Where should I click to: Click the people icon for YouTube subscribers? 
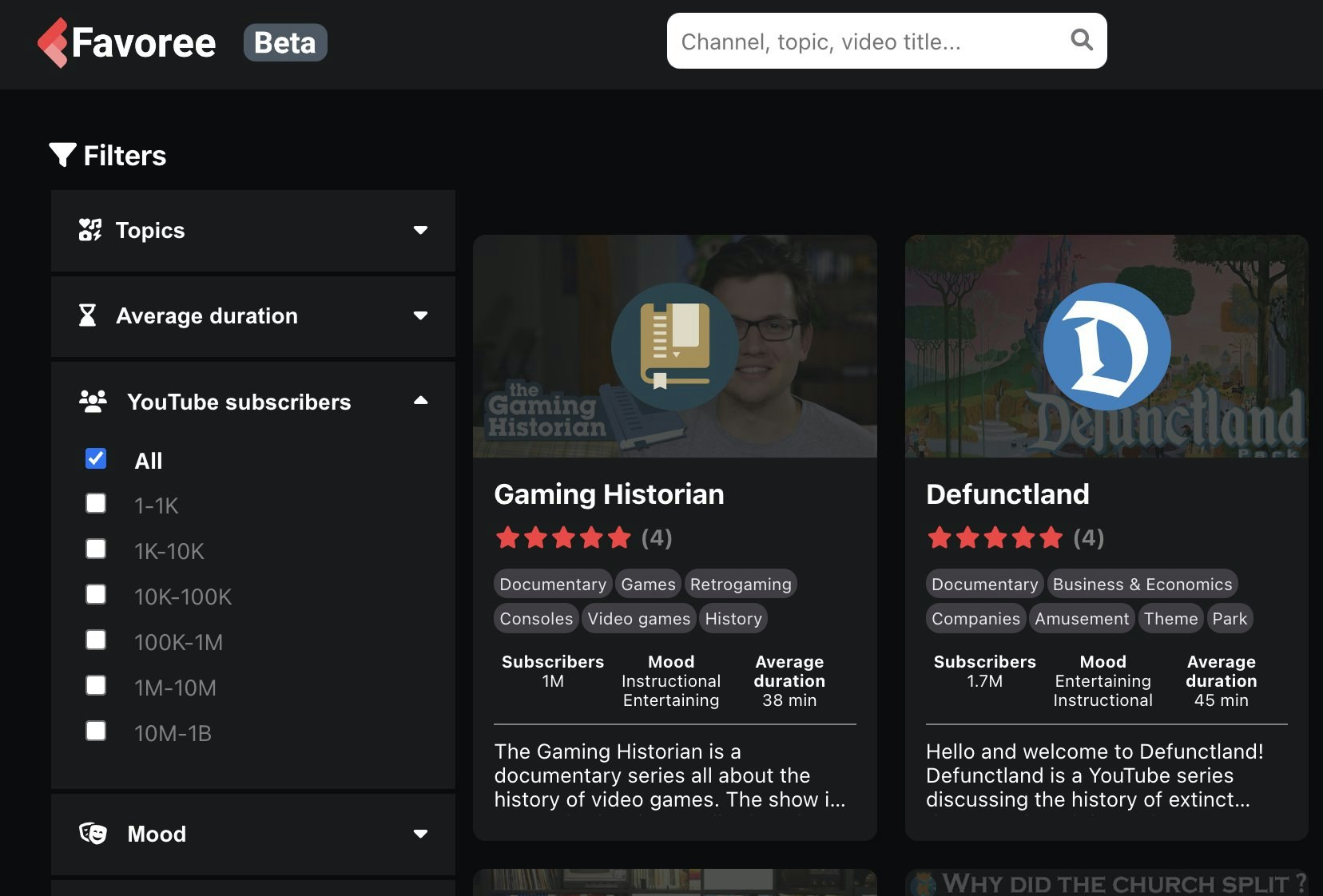[x=93, y=401]
